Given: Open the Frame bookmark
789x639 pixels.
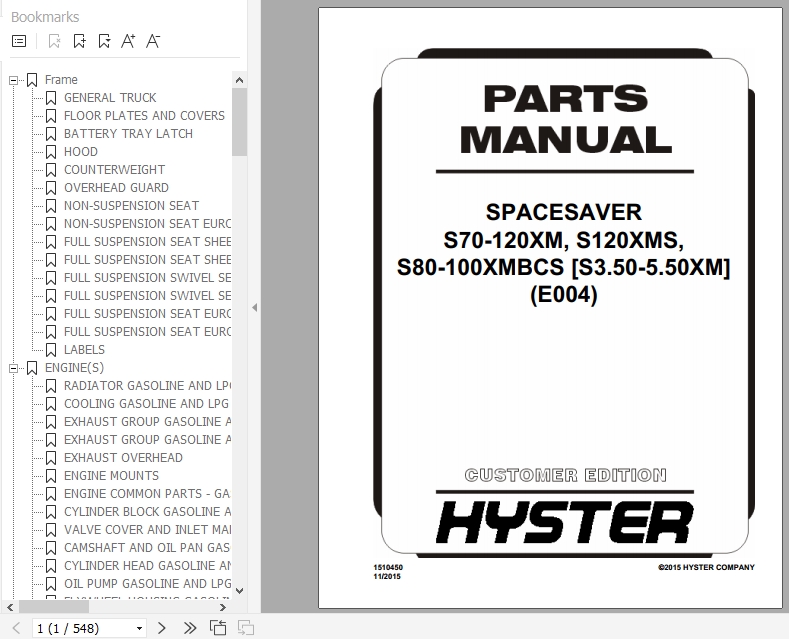Looking at the screenshot, I should tap(61, 80).
